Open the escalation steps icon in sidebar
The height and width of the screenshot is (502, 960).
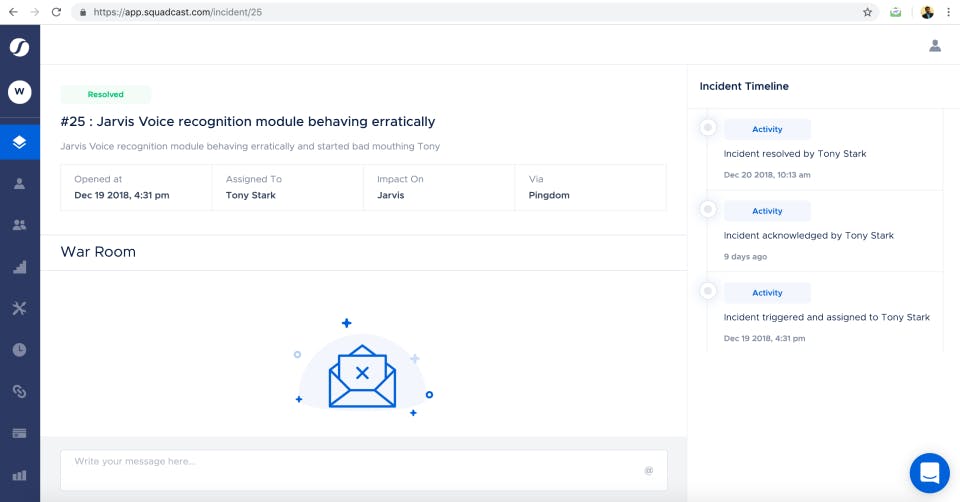tap(20, 267)
